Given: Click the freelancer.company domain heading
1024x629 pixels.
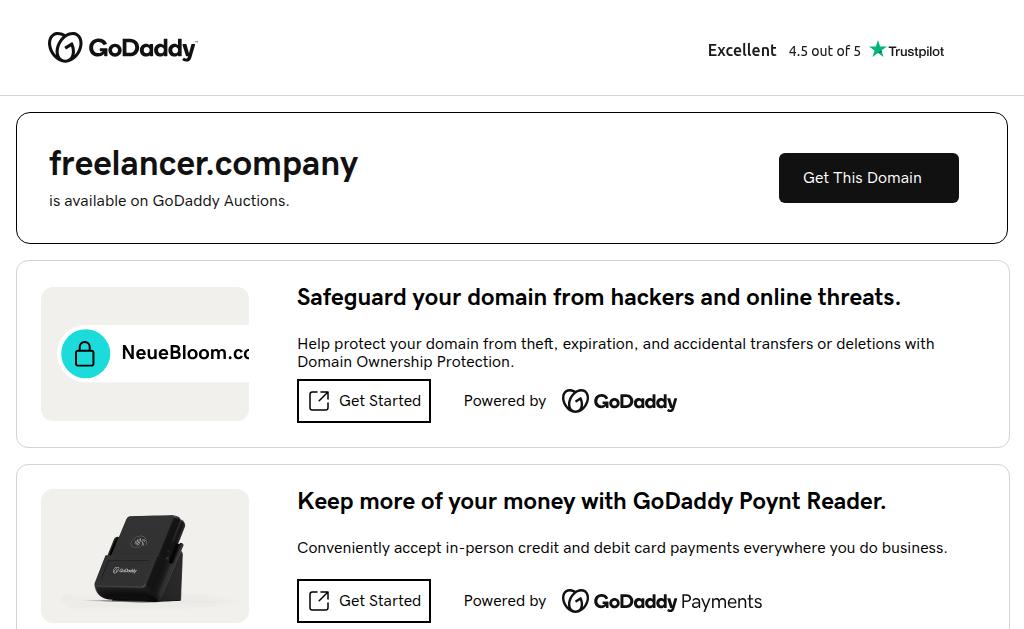Looking at the screenshot, I should click(203, 163).
